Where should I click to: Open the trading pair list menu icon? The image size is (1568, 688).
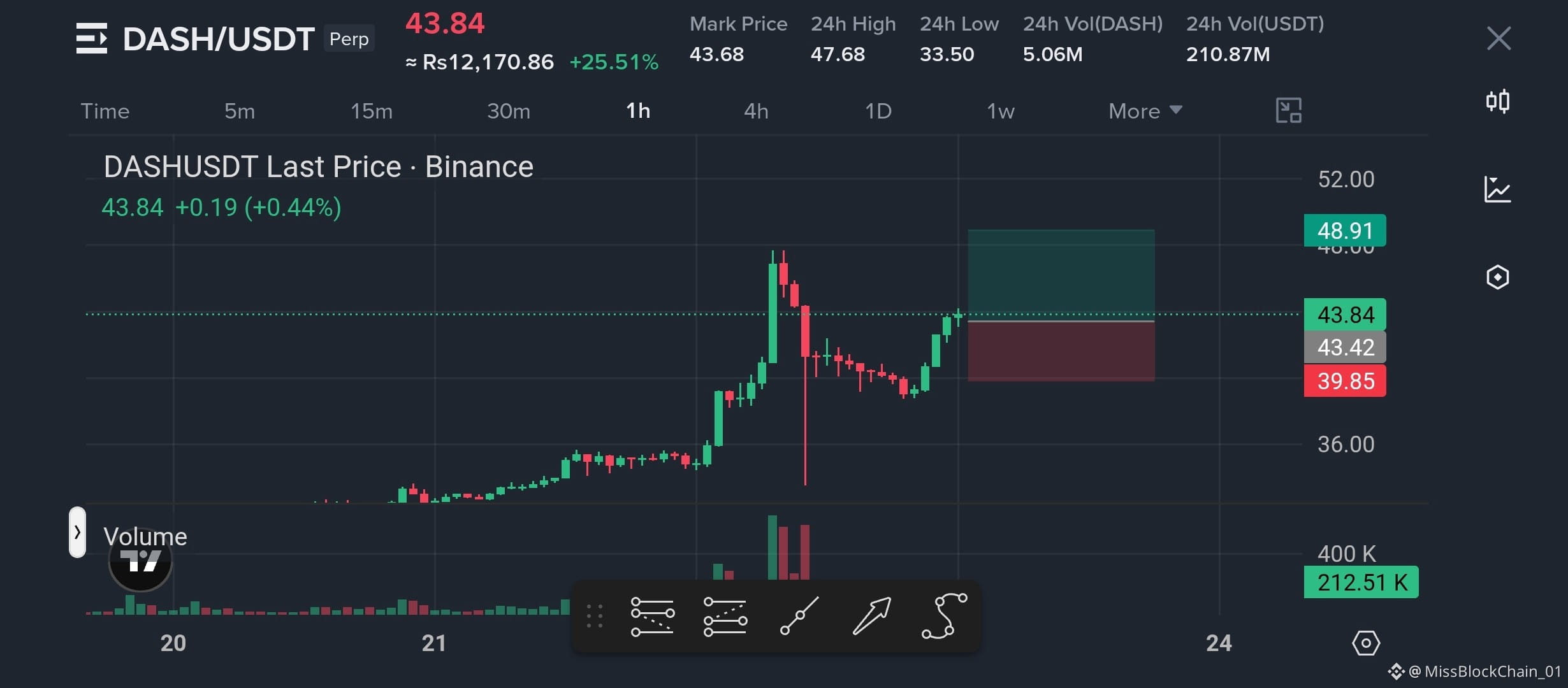pos(92,38)
